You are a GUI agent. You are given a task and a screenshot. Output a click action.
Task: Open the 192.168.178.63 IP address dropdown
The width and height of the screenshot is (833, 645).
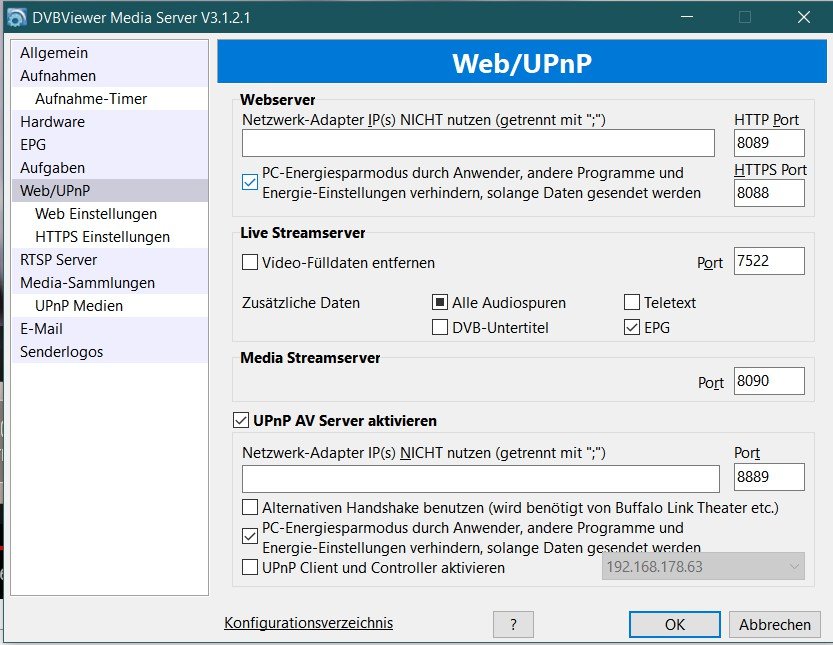click(703, 567)
